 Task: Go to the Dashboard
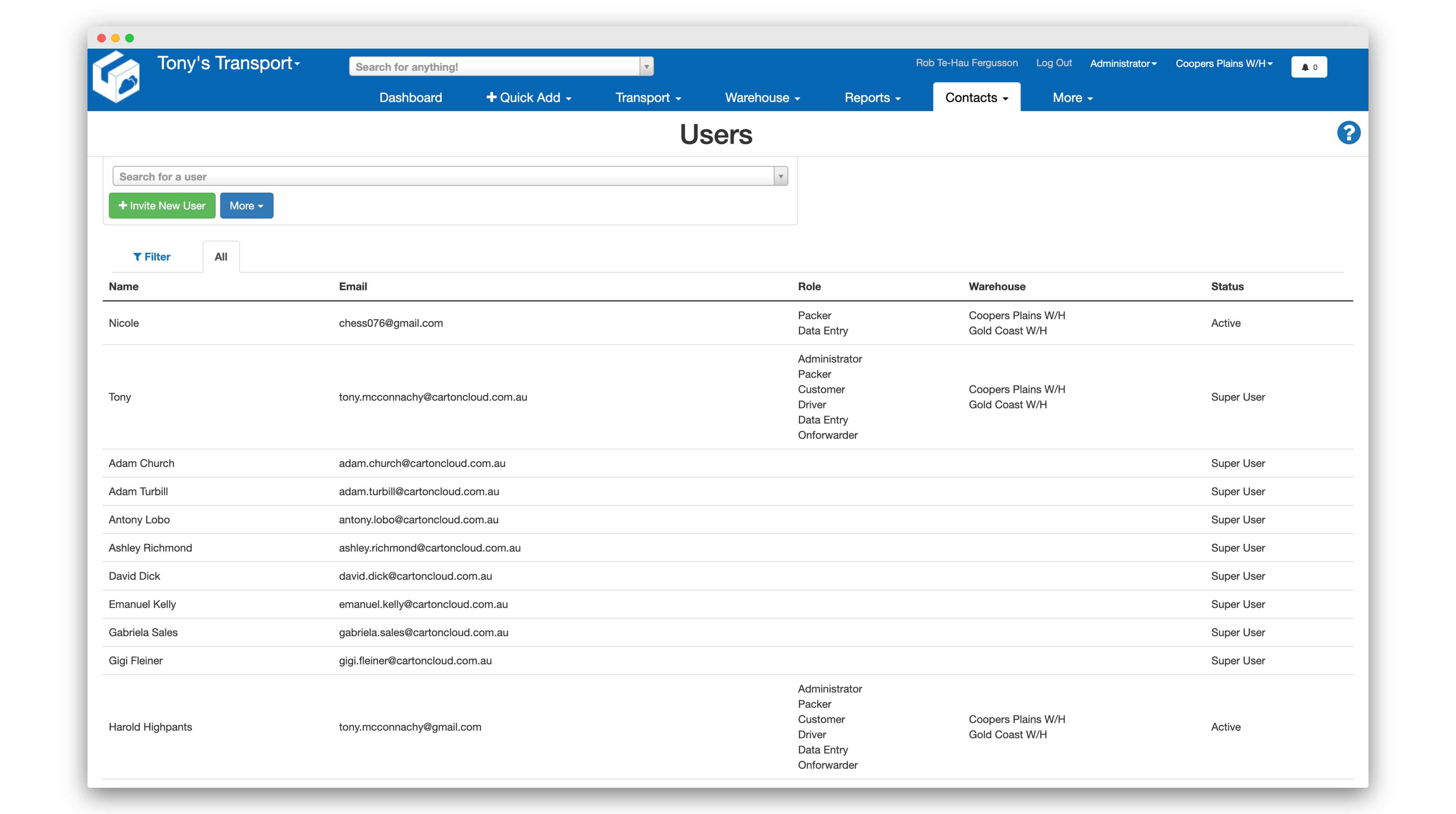click(x=410, y=98)
